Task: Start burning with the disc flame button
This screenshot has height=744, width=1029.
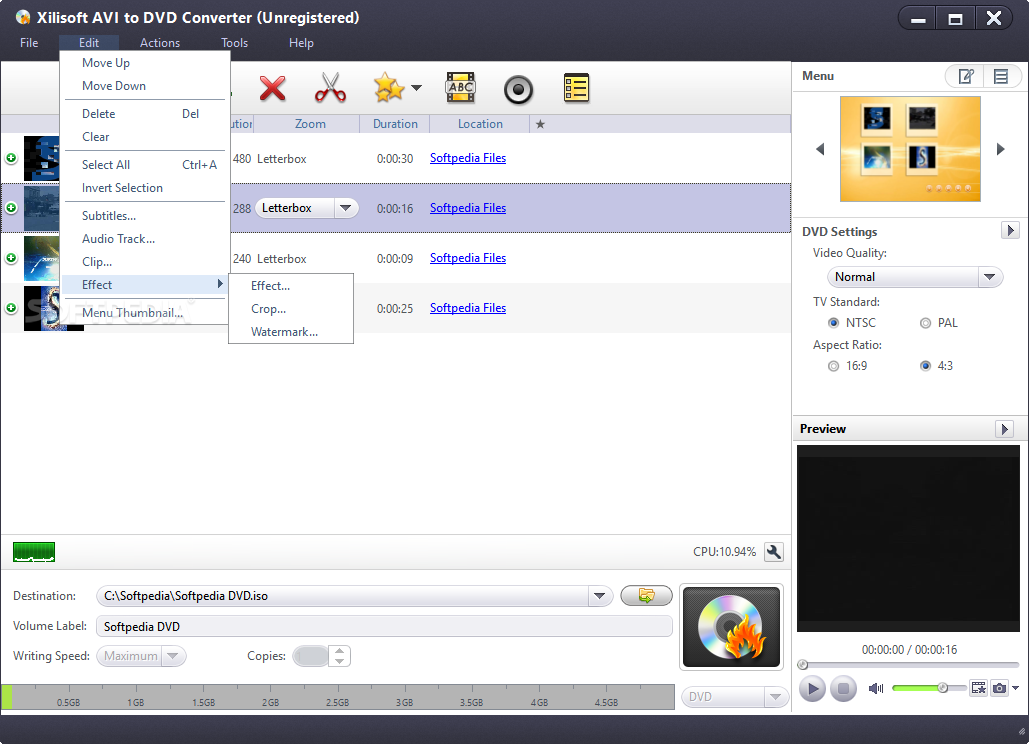Action: [731, 627]
